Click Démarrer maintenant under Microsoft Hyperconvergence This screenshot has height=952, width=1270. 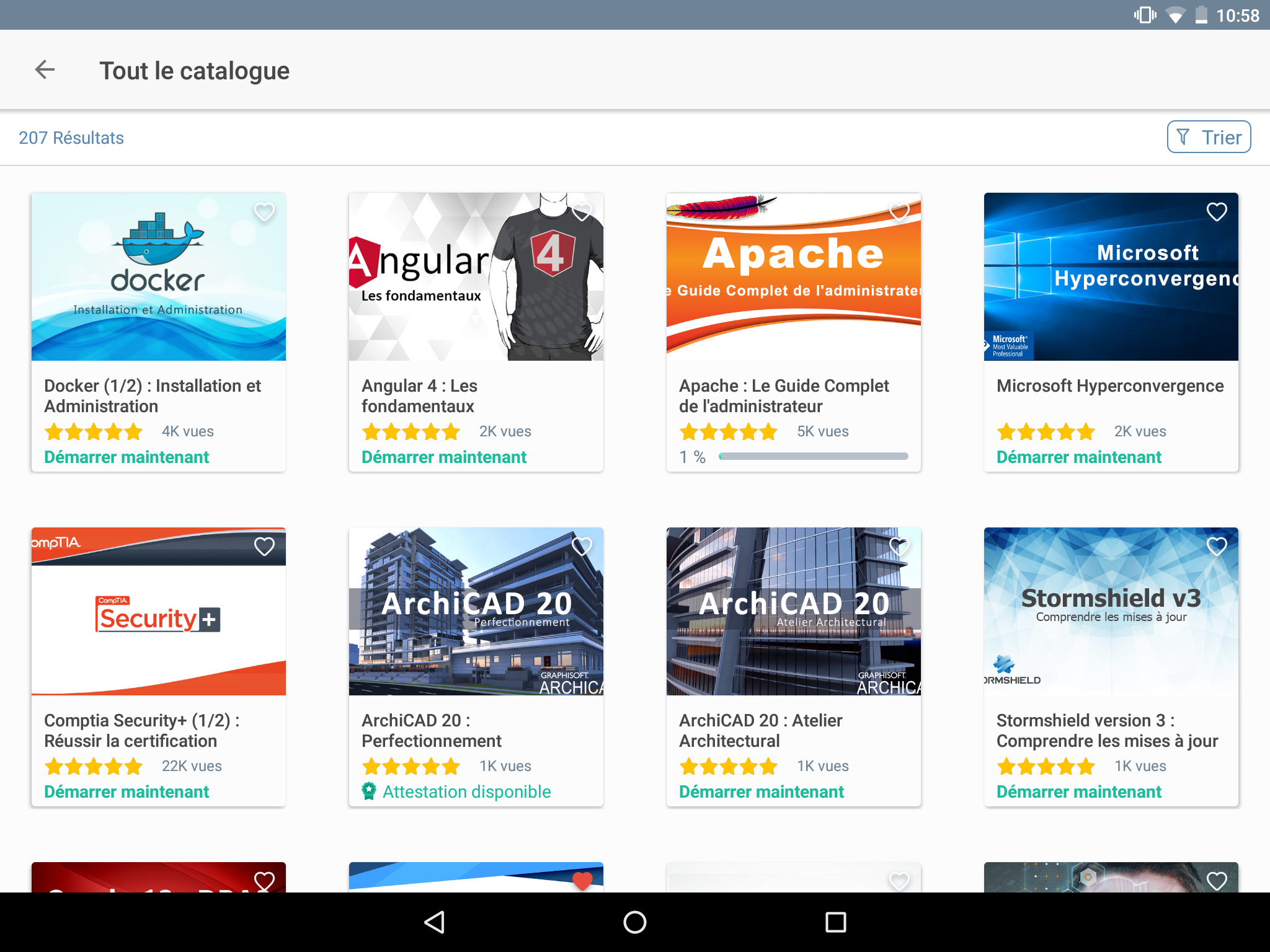(1079, 457)
